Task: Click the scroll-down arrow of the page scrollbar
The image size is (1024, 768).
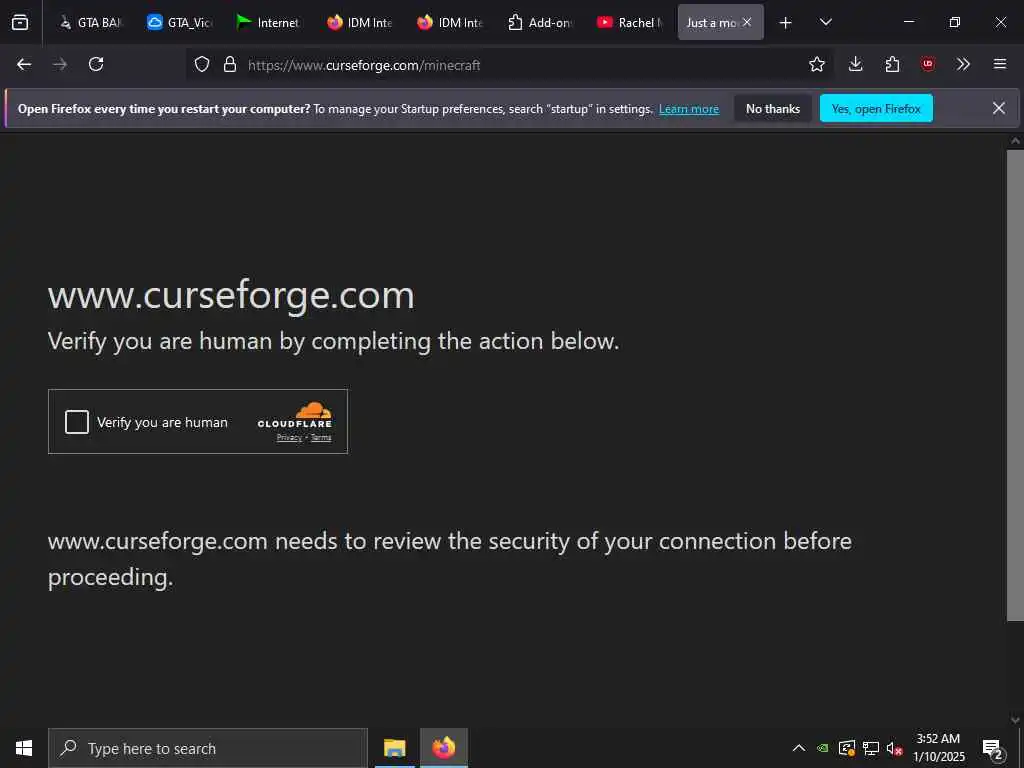Action: 1015,720
